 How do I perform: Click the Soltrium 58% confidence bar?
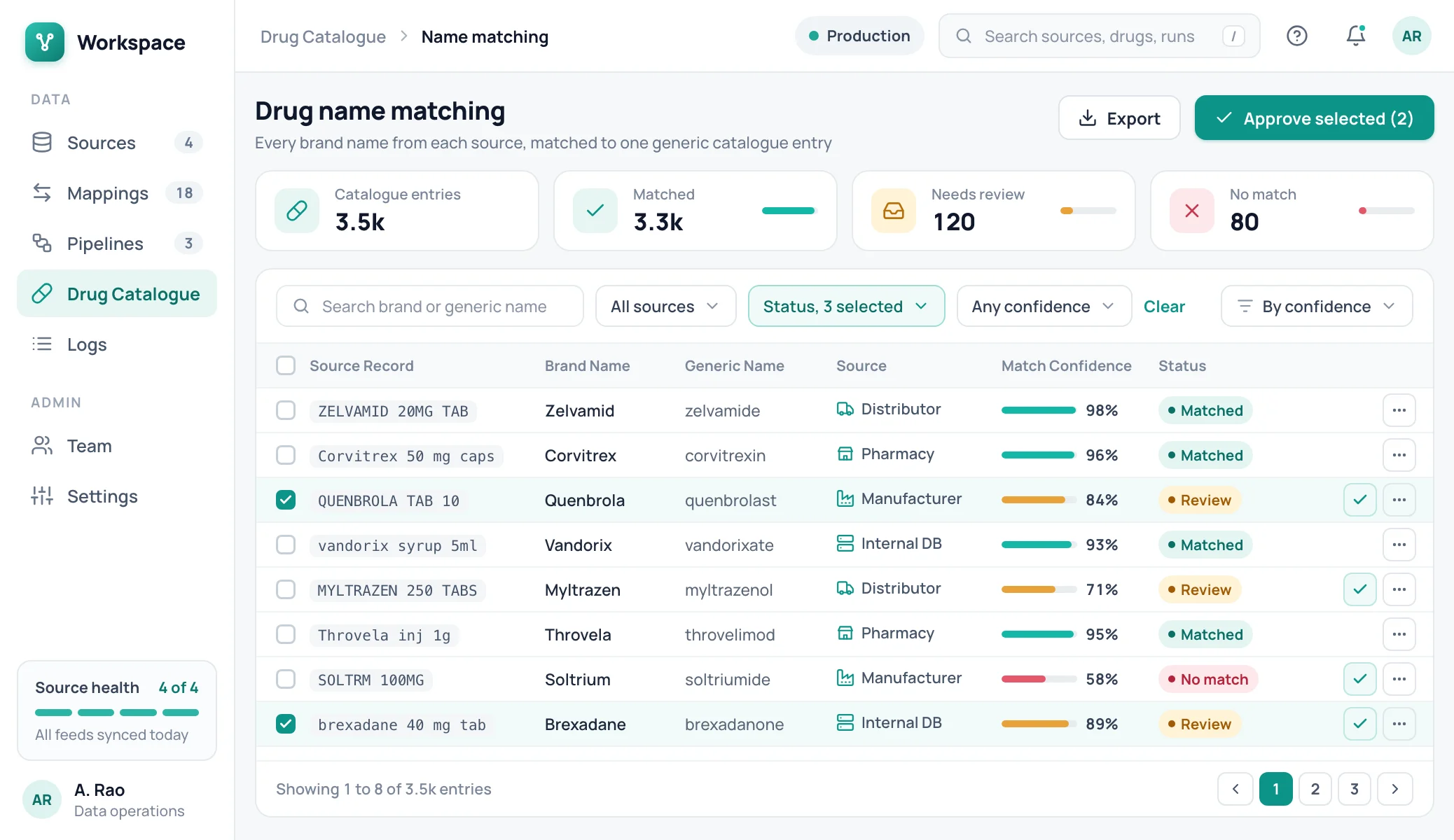point(1039,679)
